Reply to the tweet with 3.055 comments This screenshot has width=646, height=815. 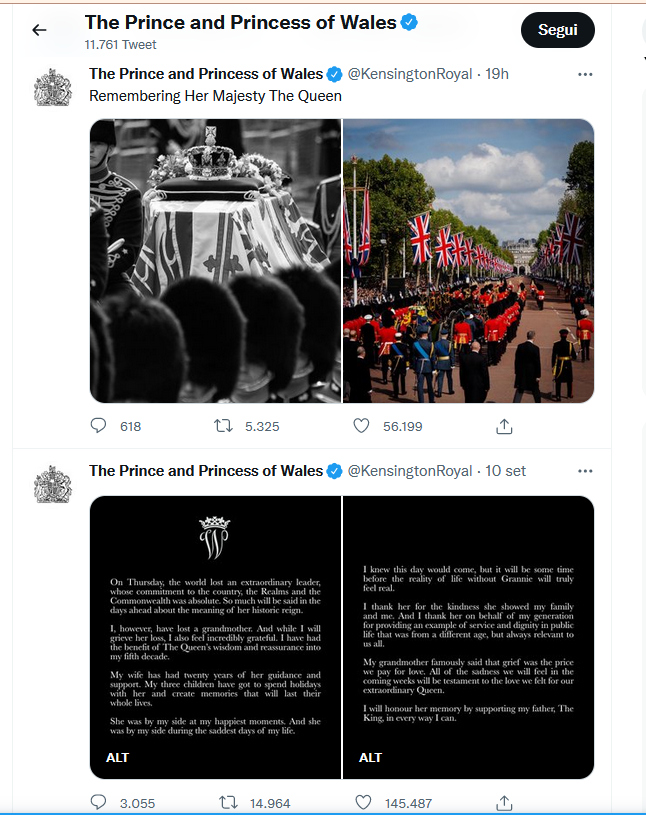[x=98, y=802]
